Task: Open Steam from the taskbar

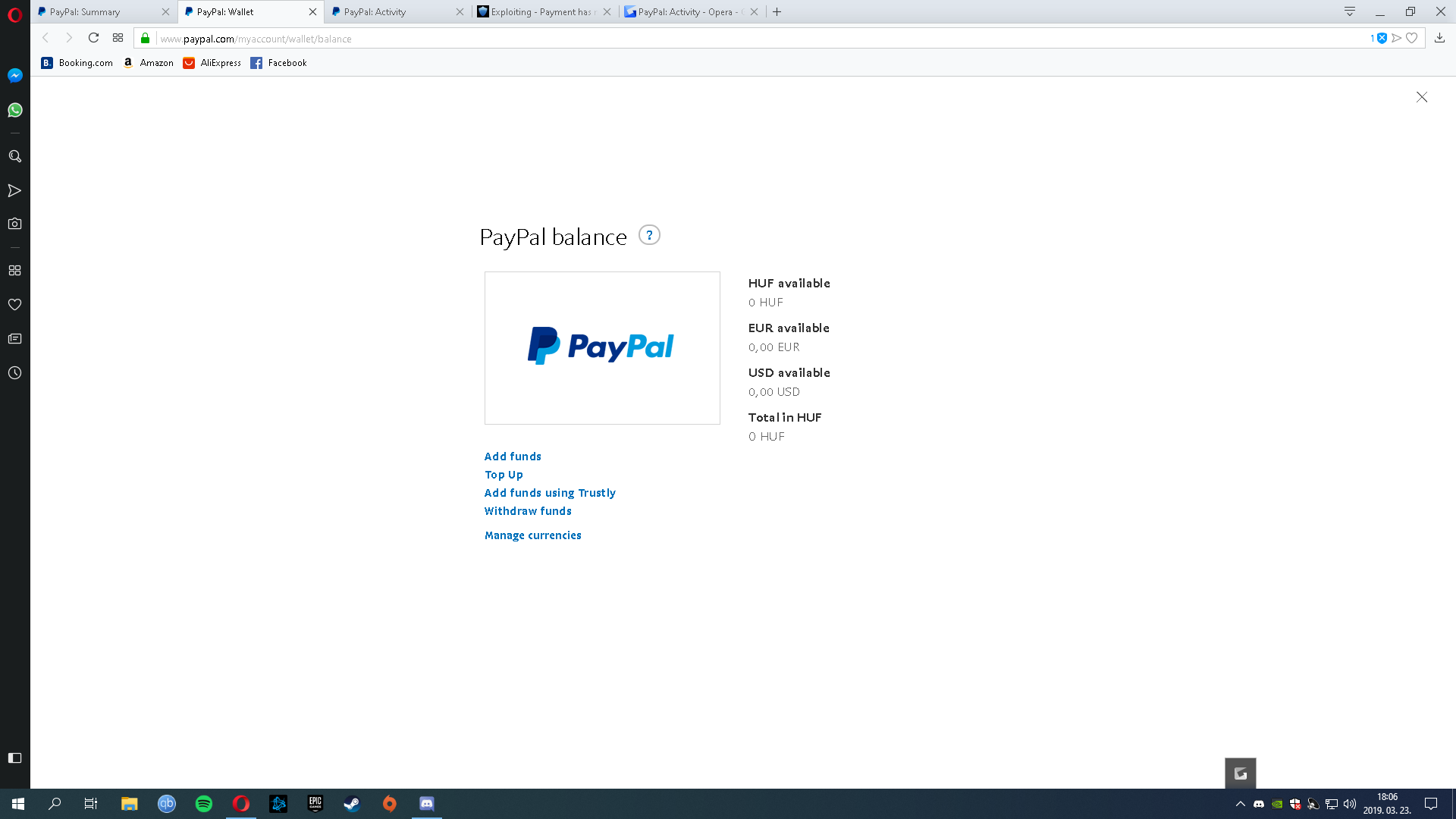Action: click(352, 804)
